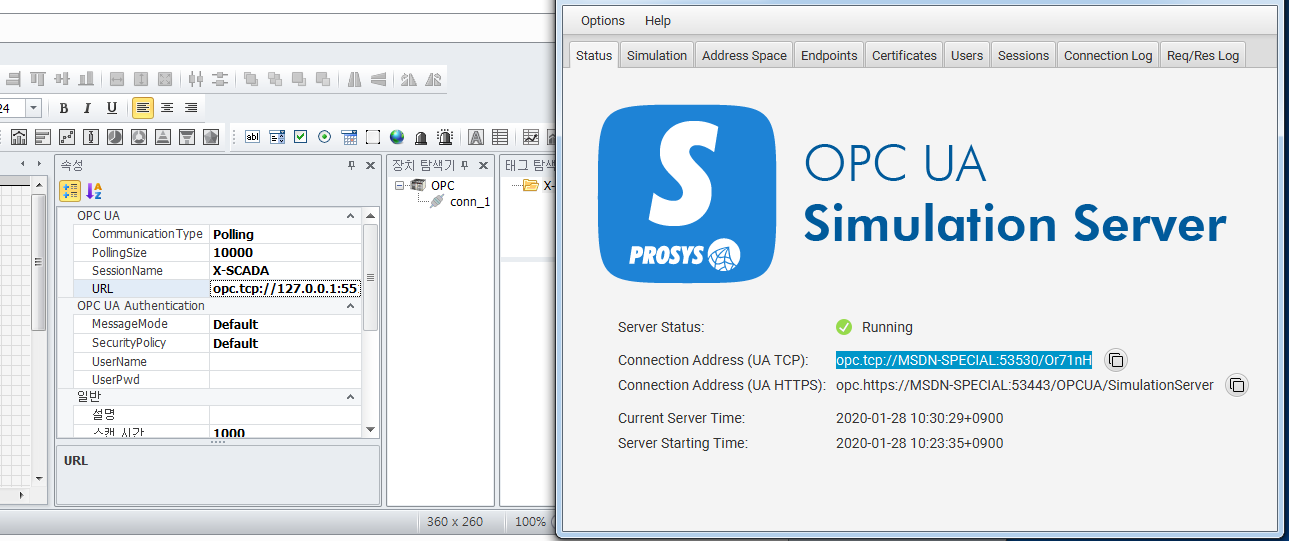Toggle underline formatting
The width and height of the screenshot is (1289, 541).
pyautogui.click(x=112, y=108)
